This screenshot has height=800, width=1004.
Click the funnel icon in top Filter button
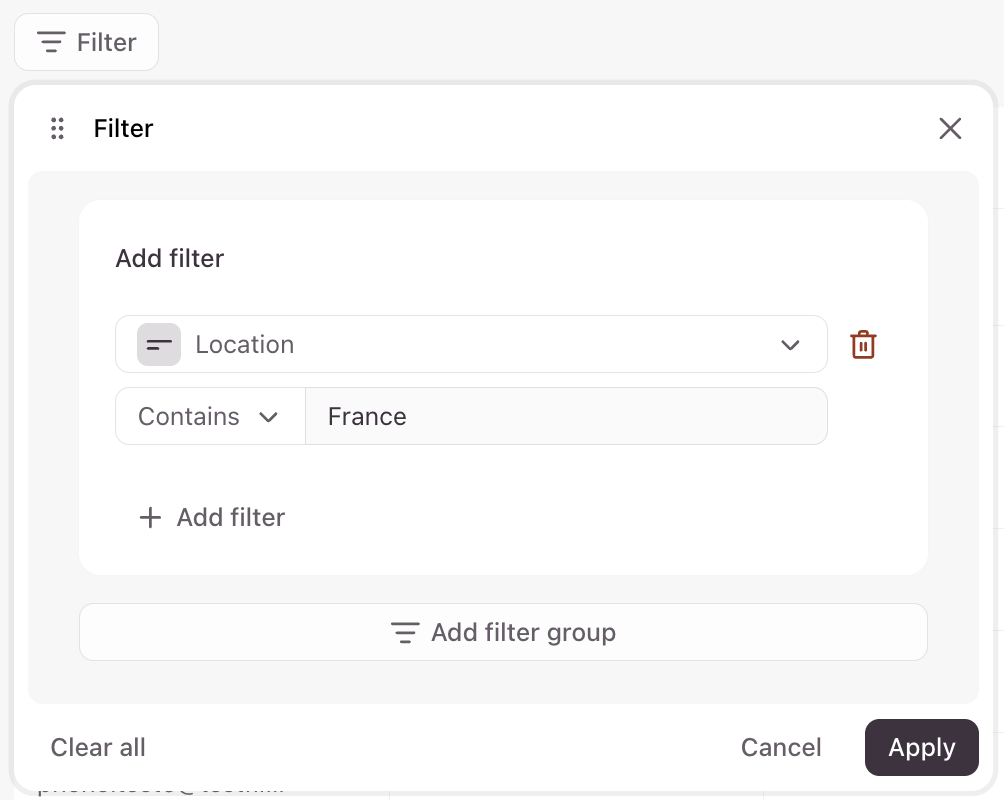[51, 42]
